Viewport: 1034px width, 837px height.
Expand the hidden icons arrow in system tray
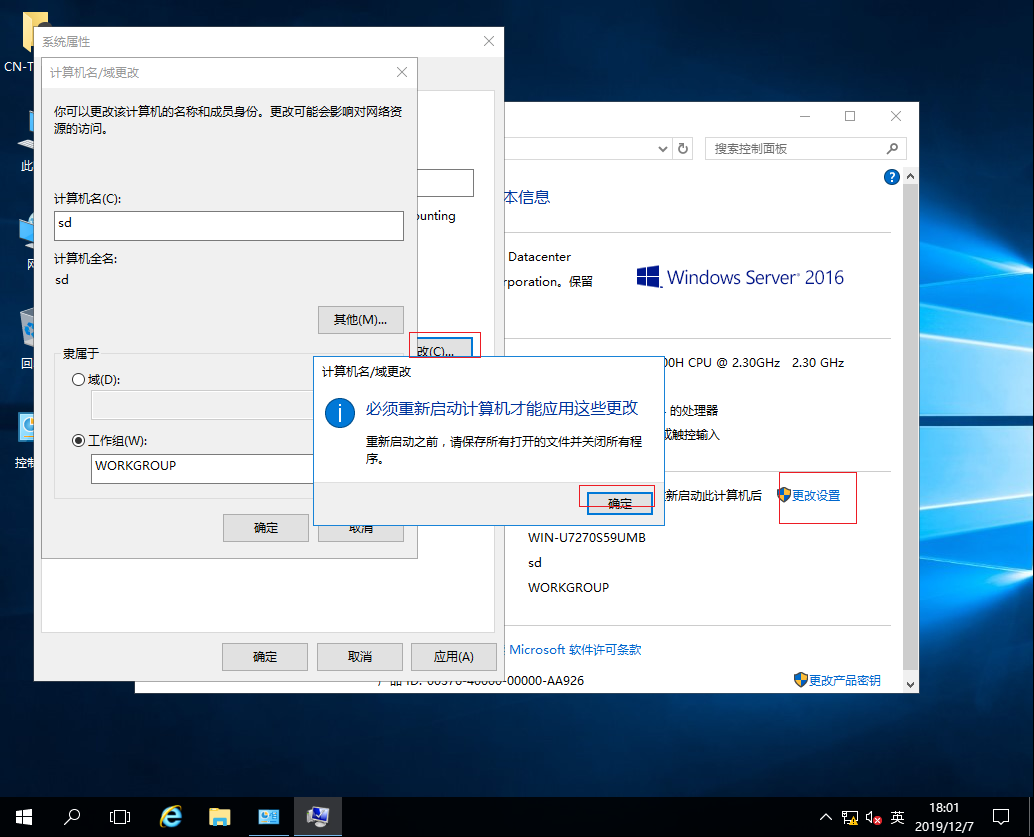pos(826,817)
